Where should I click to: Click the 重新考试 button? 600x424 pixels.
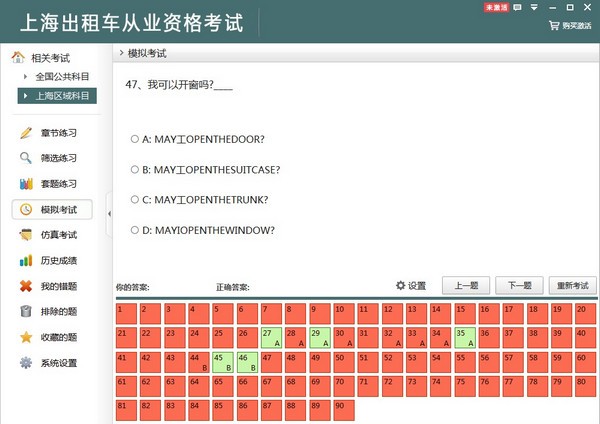click(x=572, y=285)
